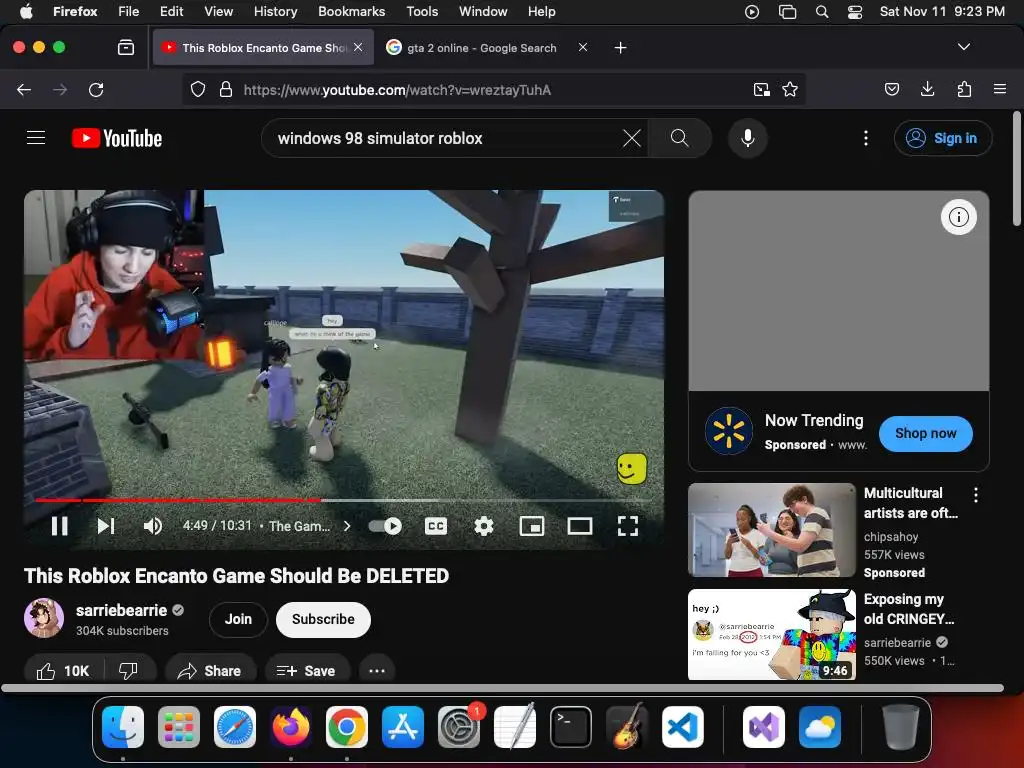Image resolution: width=1024 pixels, height=768 pixels.
Task: Toggle the autoplay switch
Action: [x=385, y=526]
